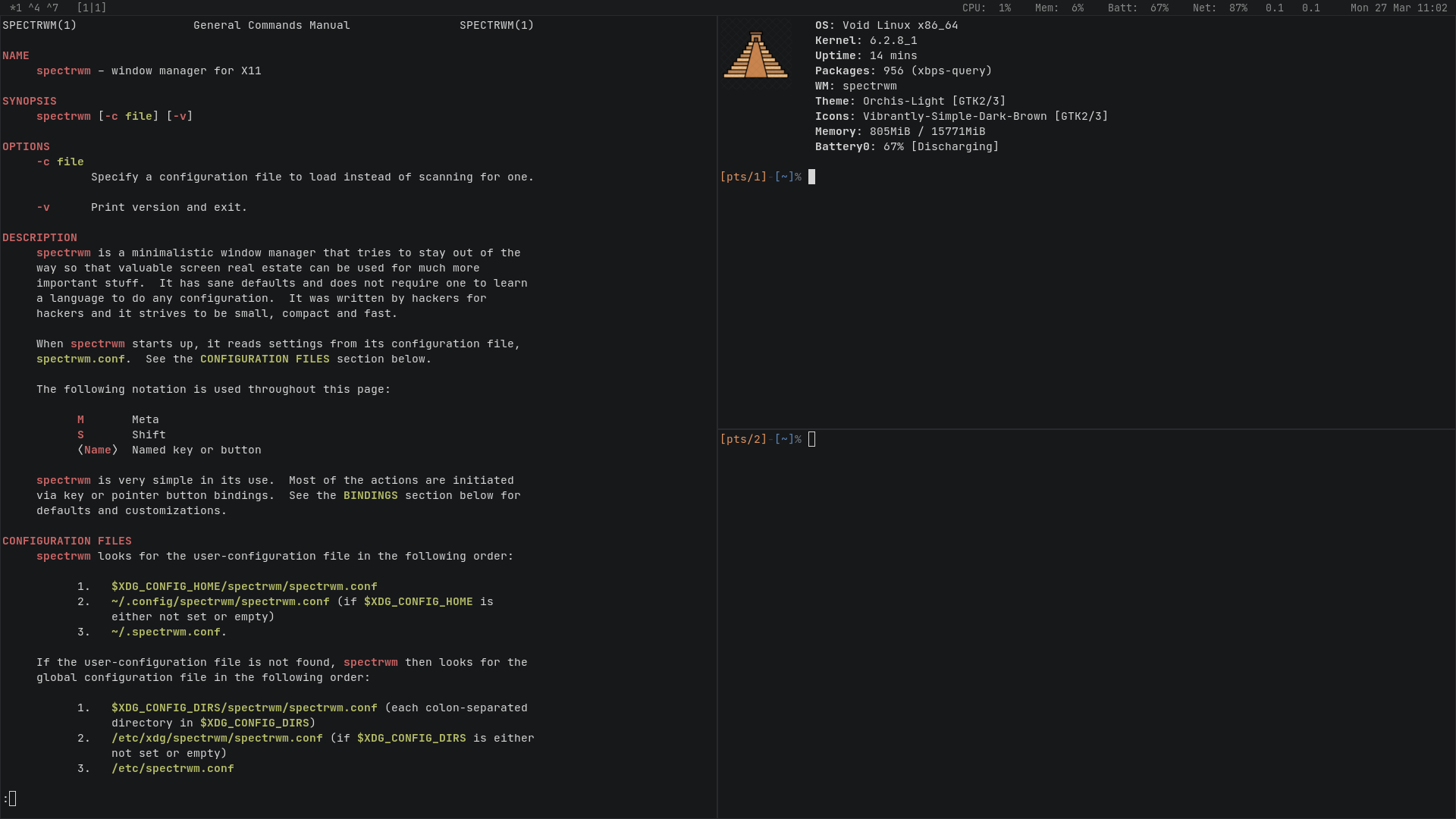Click Icons: Vibrantly-Simple-Dark-Brown line

pyautogui.click(x=962, y=116)
